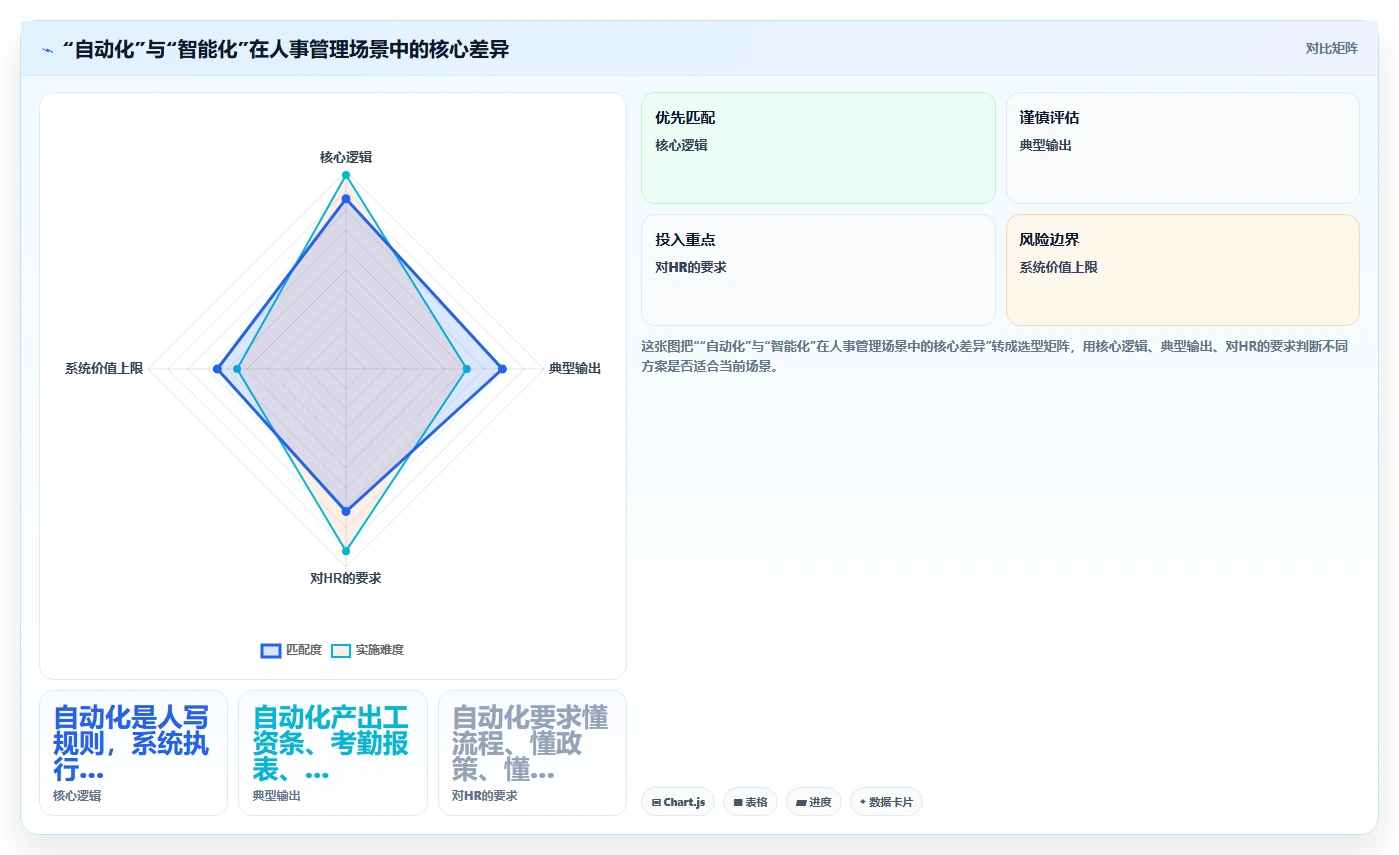The image size is (1399, 855).
Task: Open the 自动化是人写规则 stat card
Action: tap(133, 753)
